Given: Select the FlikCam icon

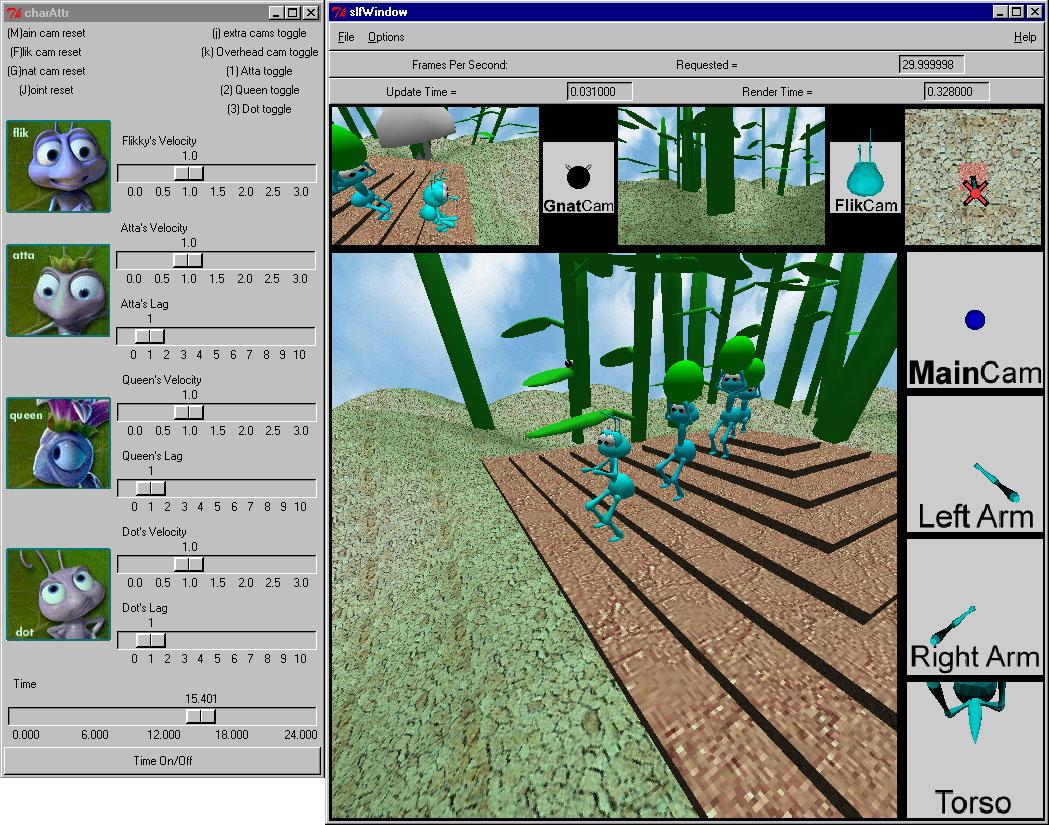Looking at the screenshot, I should pyautogui.click(x=865, y=178).
